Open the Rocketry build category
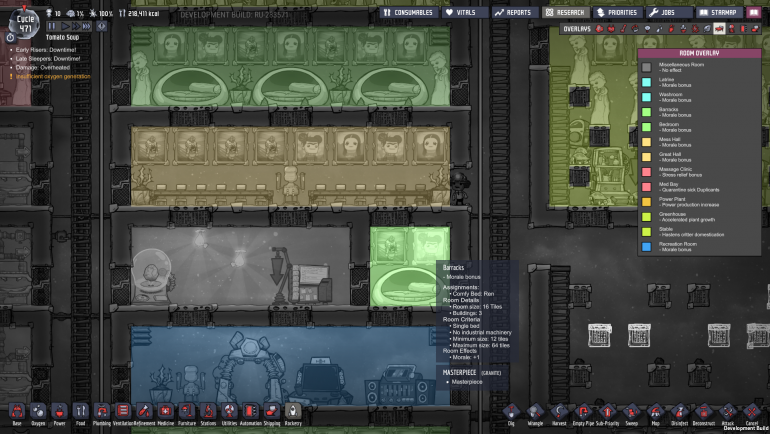This screenshot has width=770, height=434. click(292, 411)
